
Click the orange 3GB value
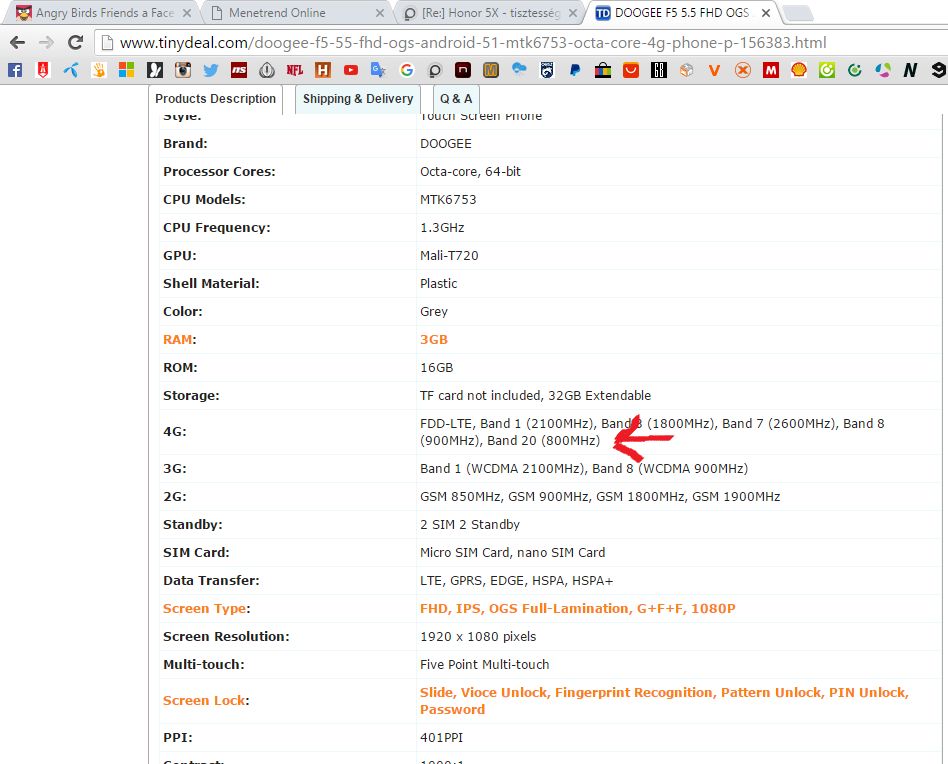(434, 340)
